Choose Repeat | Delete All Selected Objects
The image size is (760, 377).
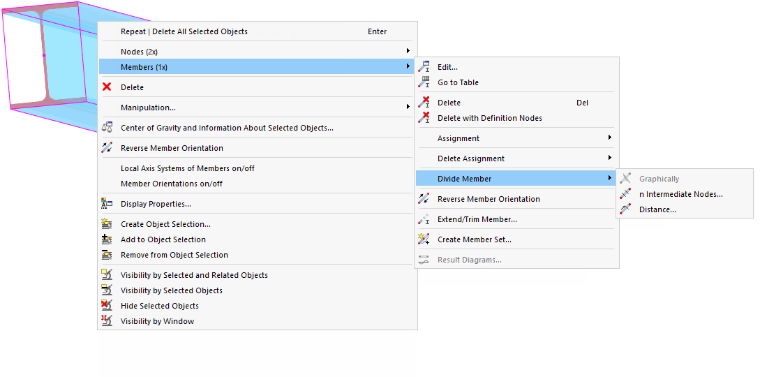[257, 31]
